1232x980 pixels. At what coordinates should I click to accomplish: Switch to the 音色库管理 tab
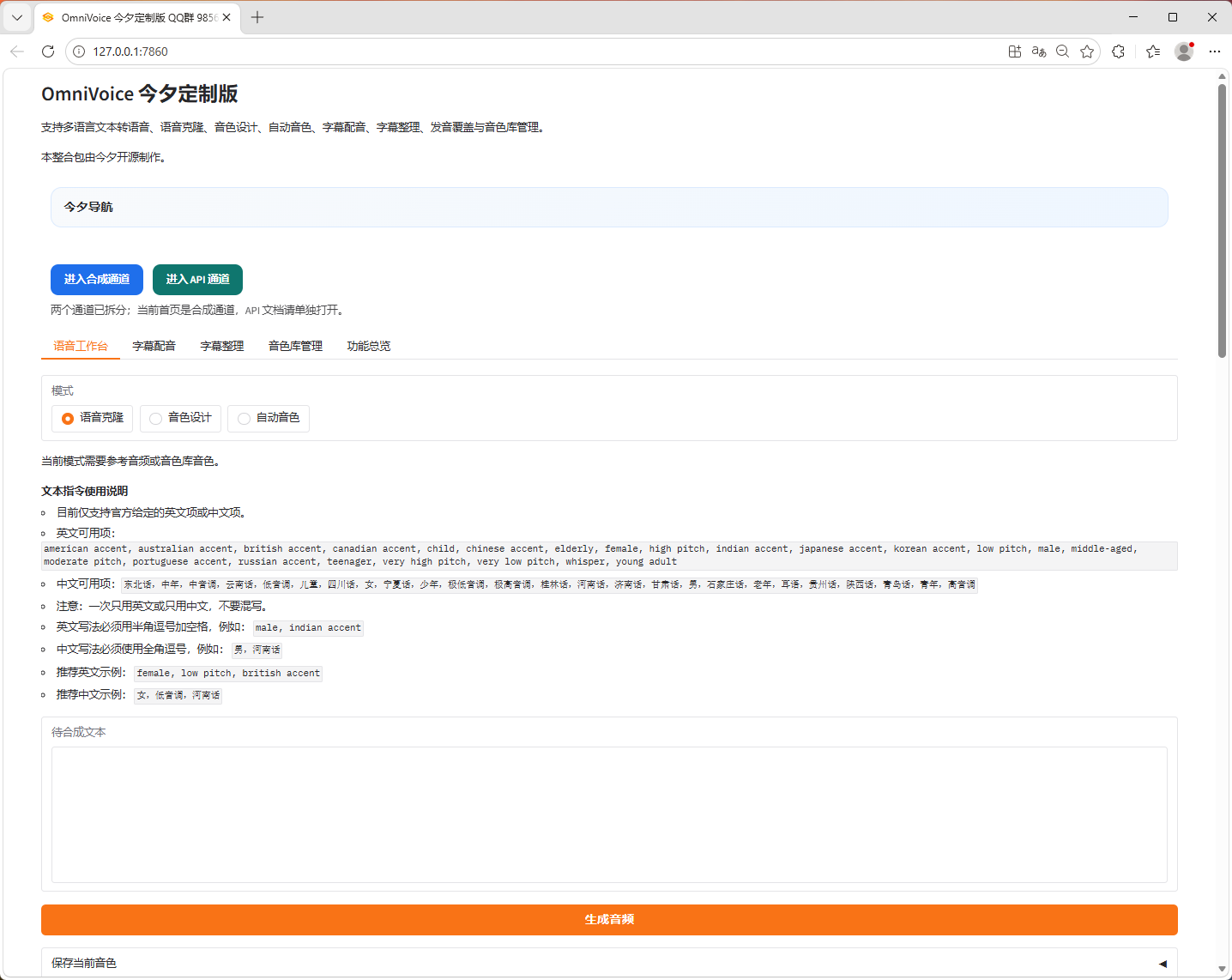[295, 346]
